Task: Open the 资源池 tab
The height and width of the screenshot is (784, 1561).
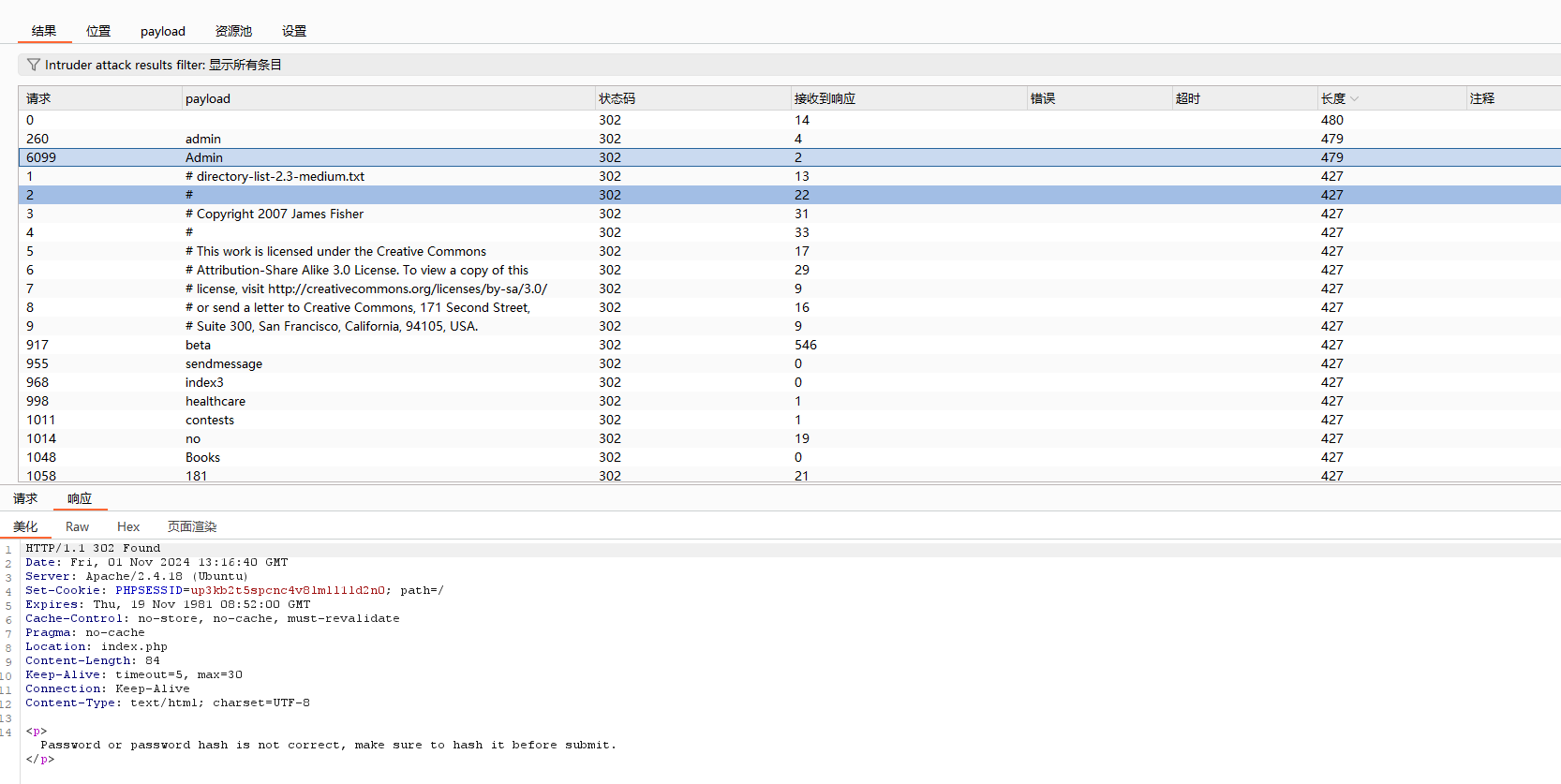Action: click(233, 31)
